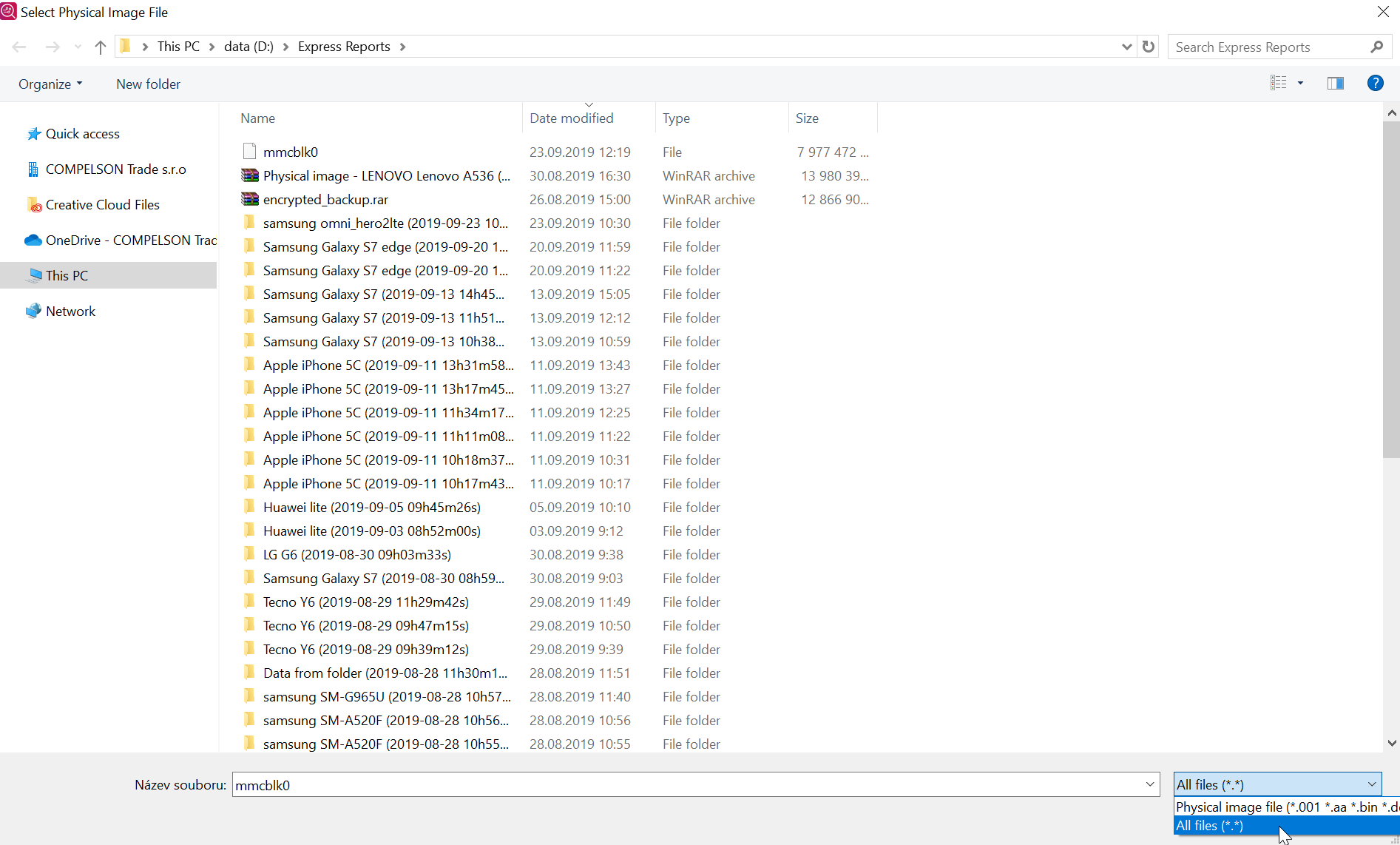The height and width of the screenshot is (845, 1400).
Task: Select the encrypted_backup.rar archive icon
Action: (250, 200)
